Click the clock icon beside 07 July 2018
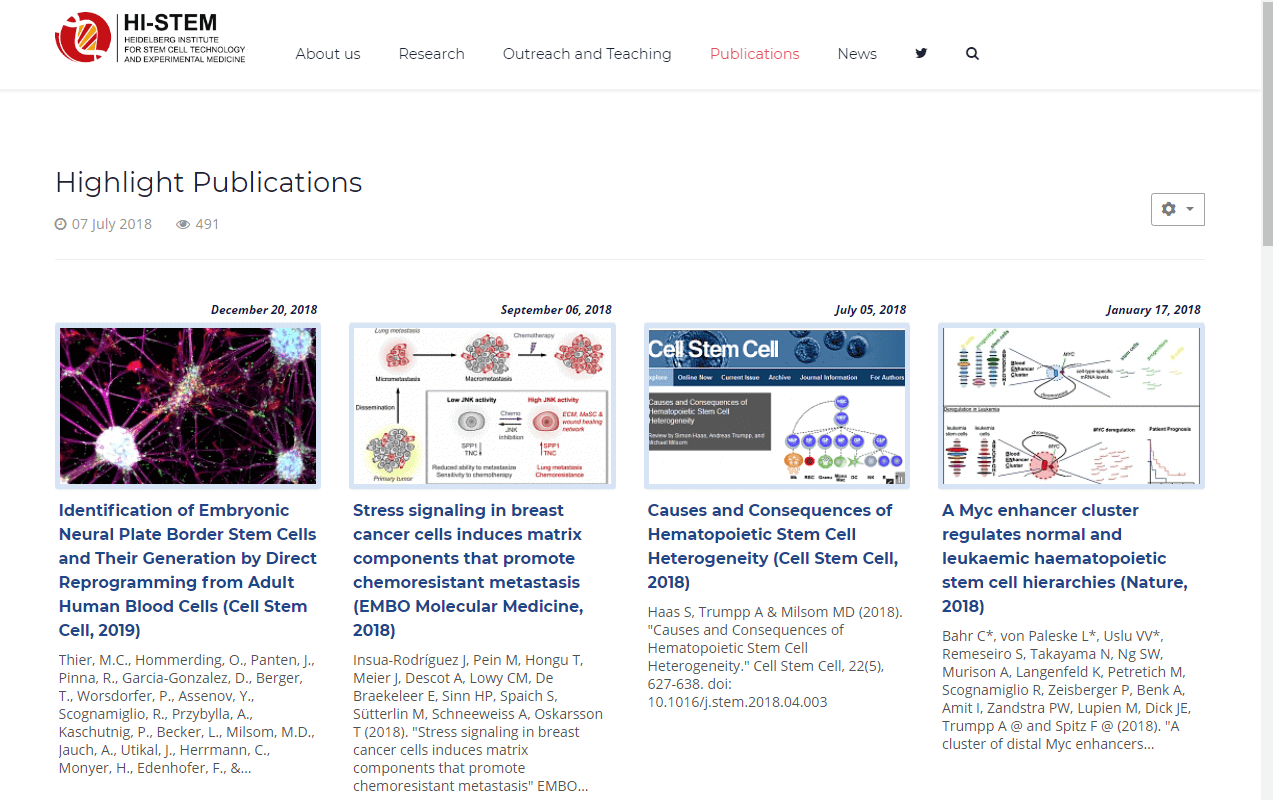 click(61, 224)
